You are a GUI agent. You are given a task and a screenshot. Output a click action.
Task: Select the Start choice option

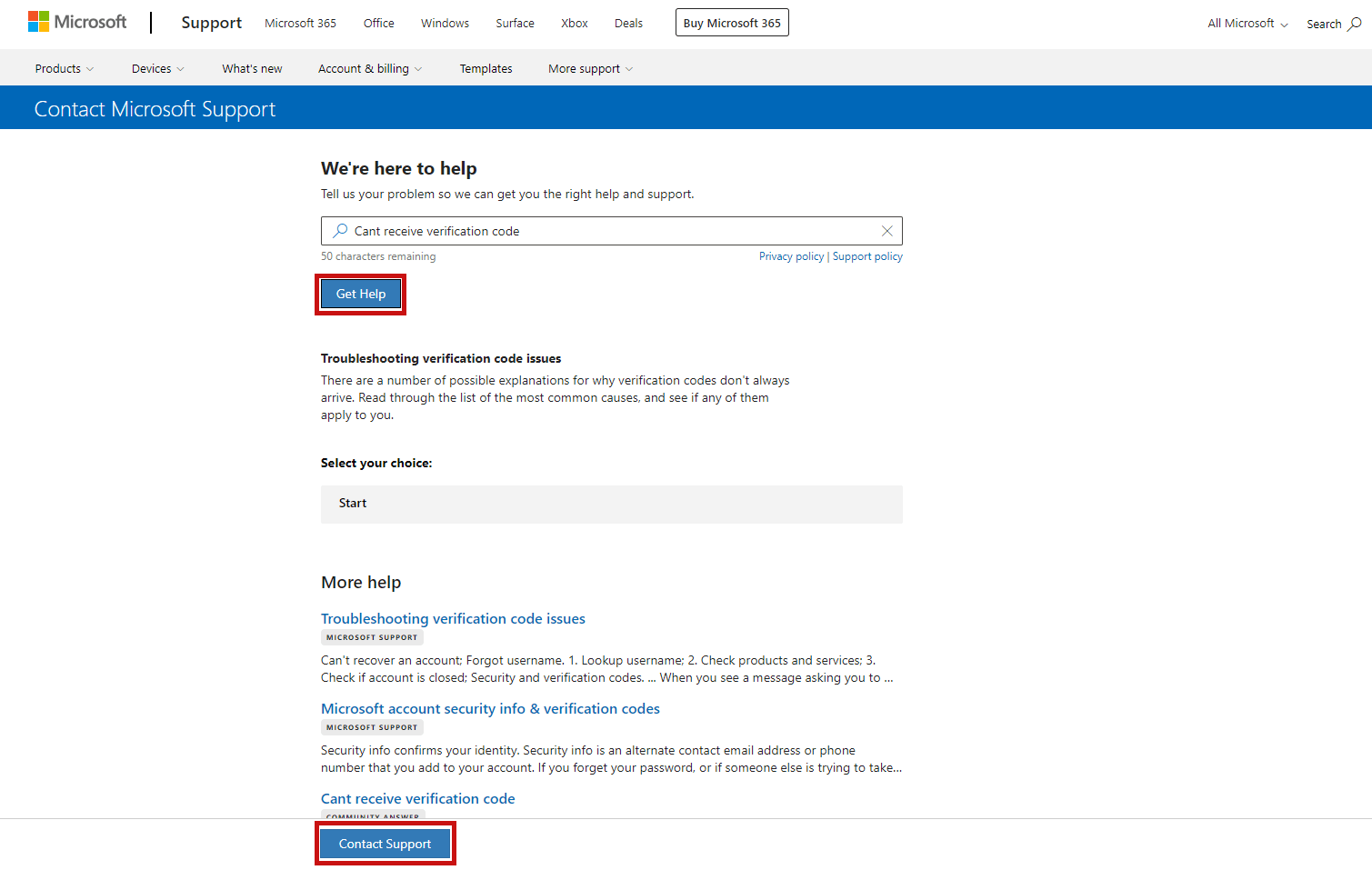(612, 504)
